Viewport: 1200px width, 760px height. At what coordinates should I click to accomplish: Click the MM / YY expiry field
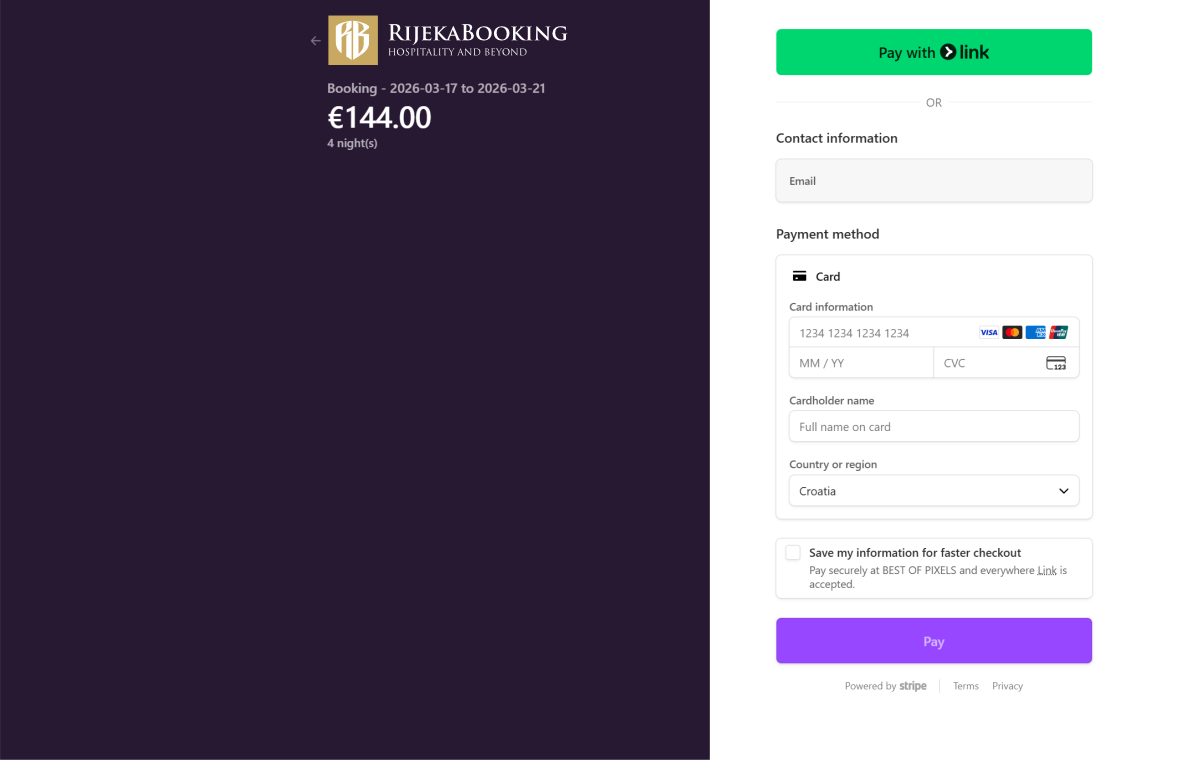[x=860, y=363]
